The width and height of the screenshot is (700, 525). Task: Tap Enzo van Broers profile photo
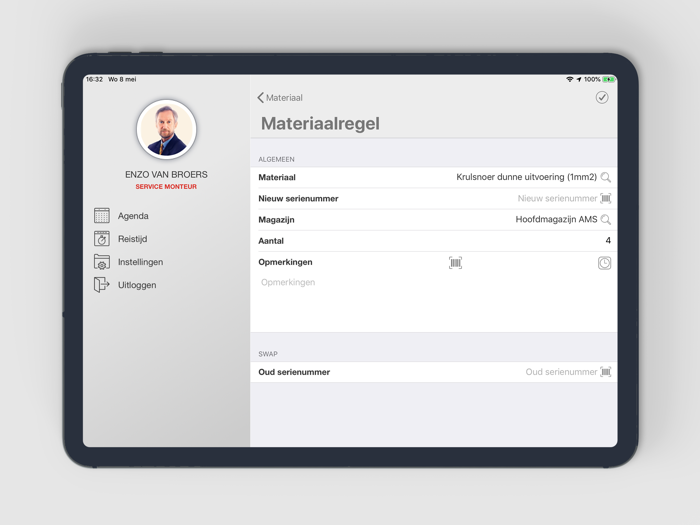167,129
